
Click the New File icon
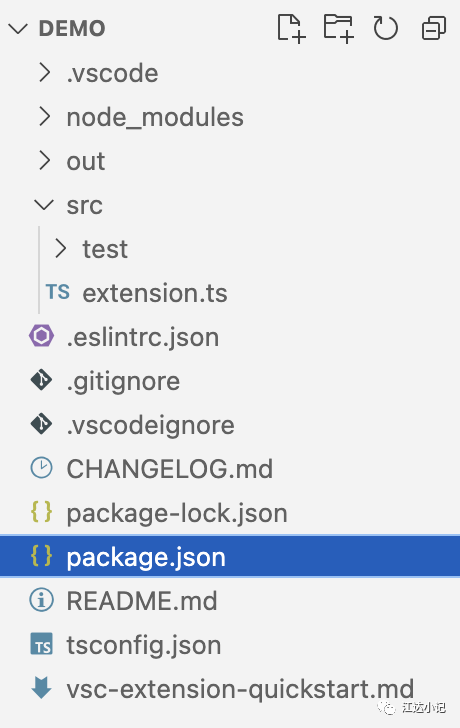pos(291,28)
